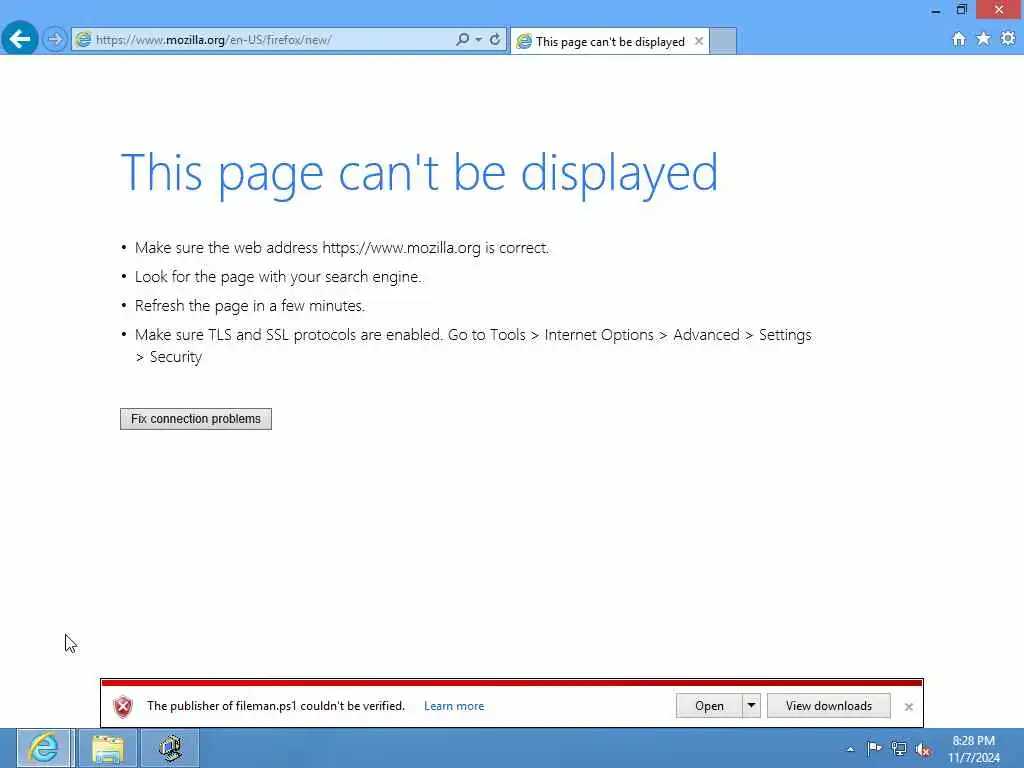
Task: Close the Internet Explorer window
Action: 999,9
